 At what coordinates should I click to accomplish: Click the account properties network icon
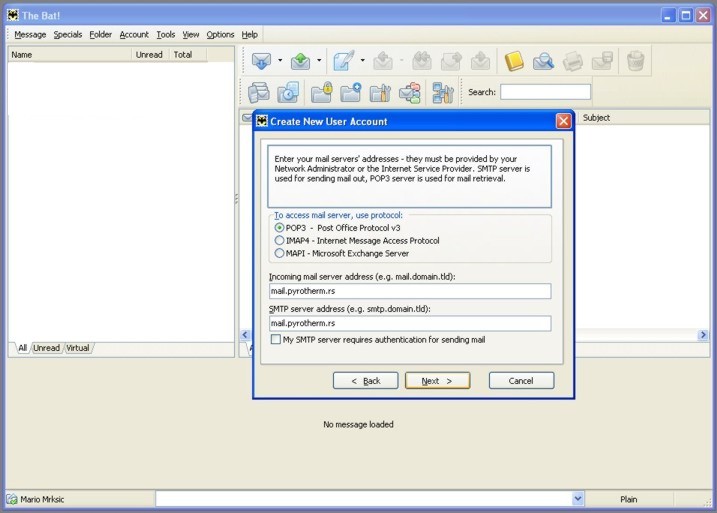[443, 92]
